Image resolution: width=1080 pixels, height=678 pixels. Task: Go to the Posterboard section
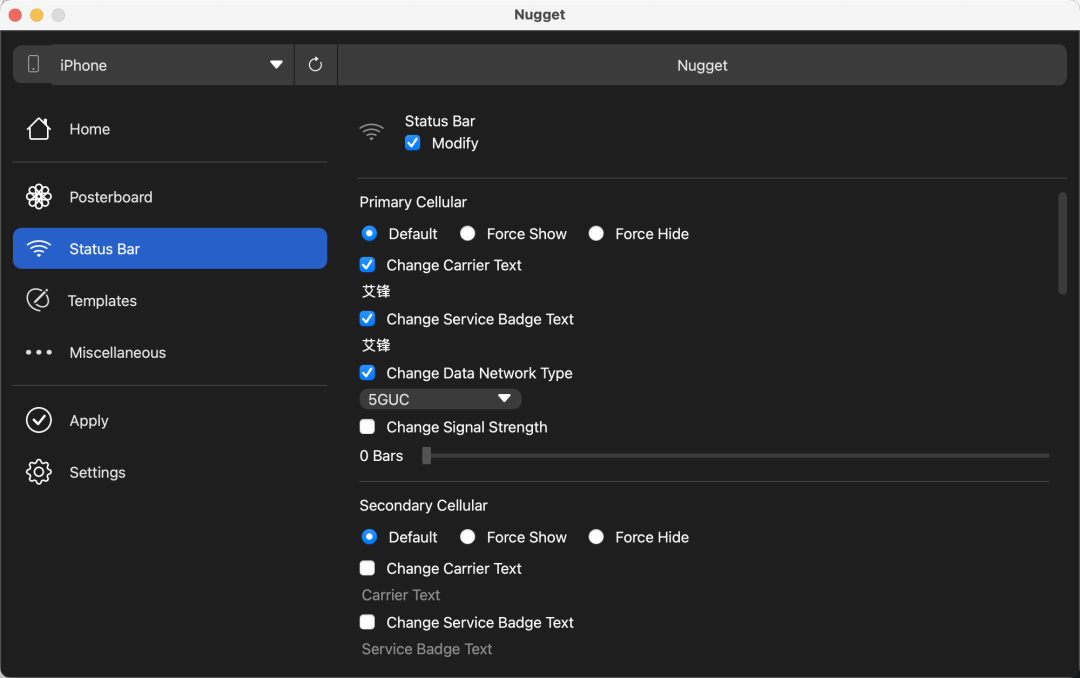click(x=169, y=197)
